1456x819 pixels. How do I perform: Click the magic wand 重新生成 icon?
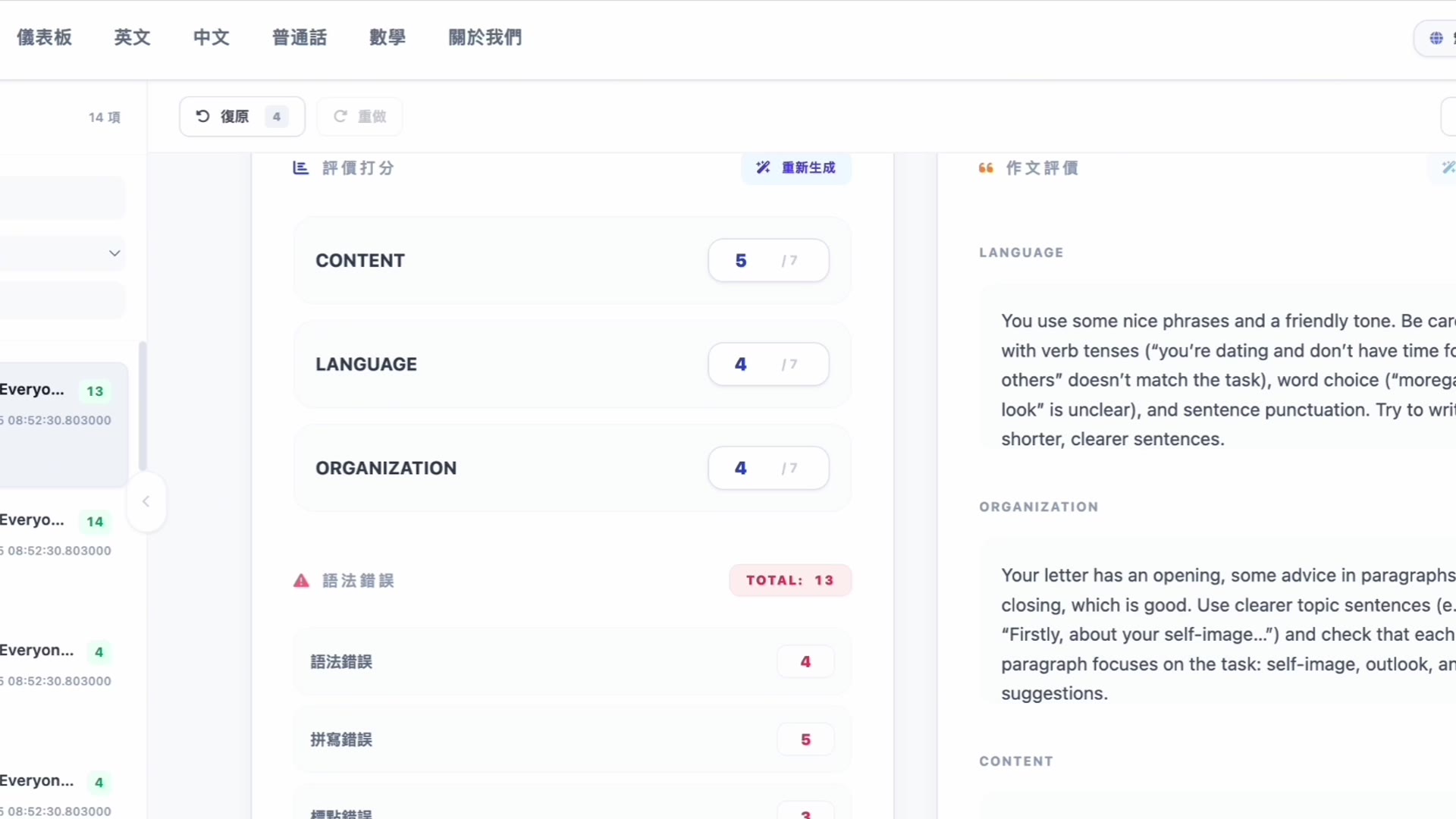point(763,168)
